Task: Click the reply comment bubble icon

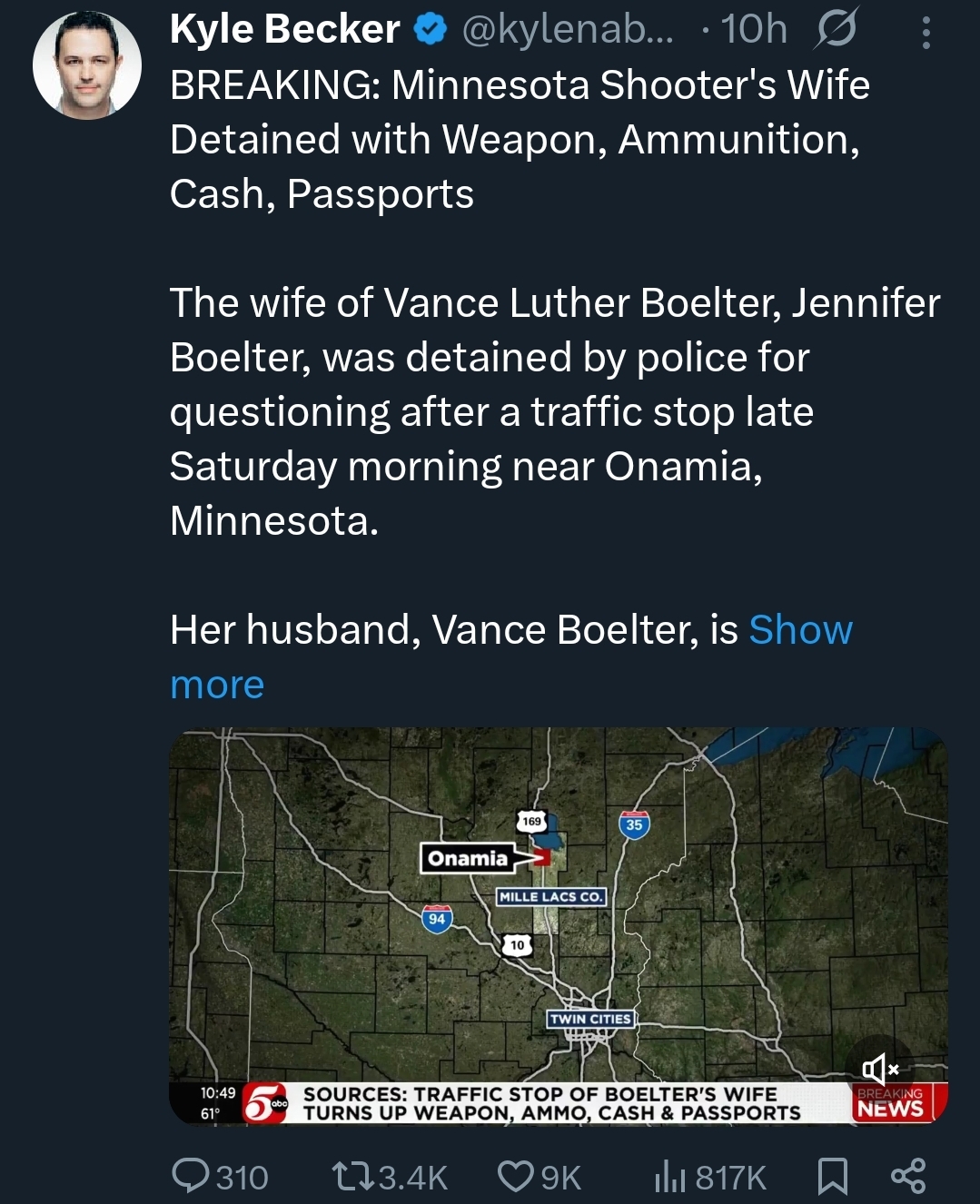Action: (191, 1176)
